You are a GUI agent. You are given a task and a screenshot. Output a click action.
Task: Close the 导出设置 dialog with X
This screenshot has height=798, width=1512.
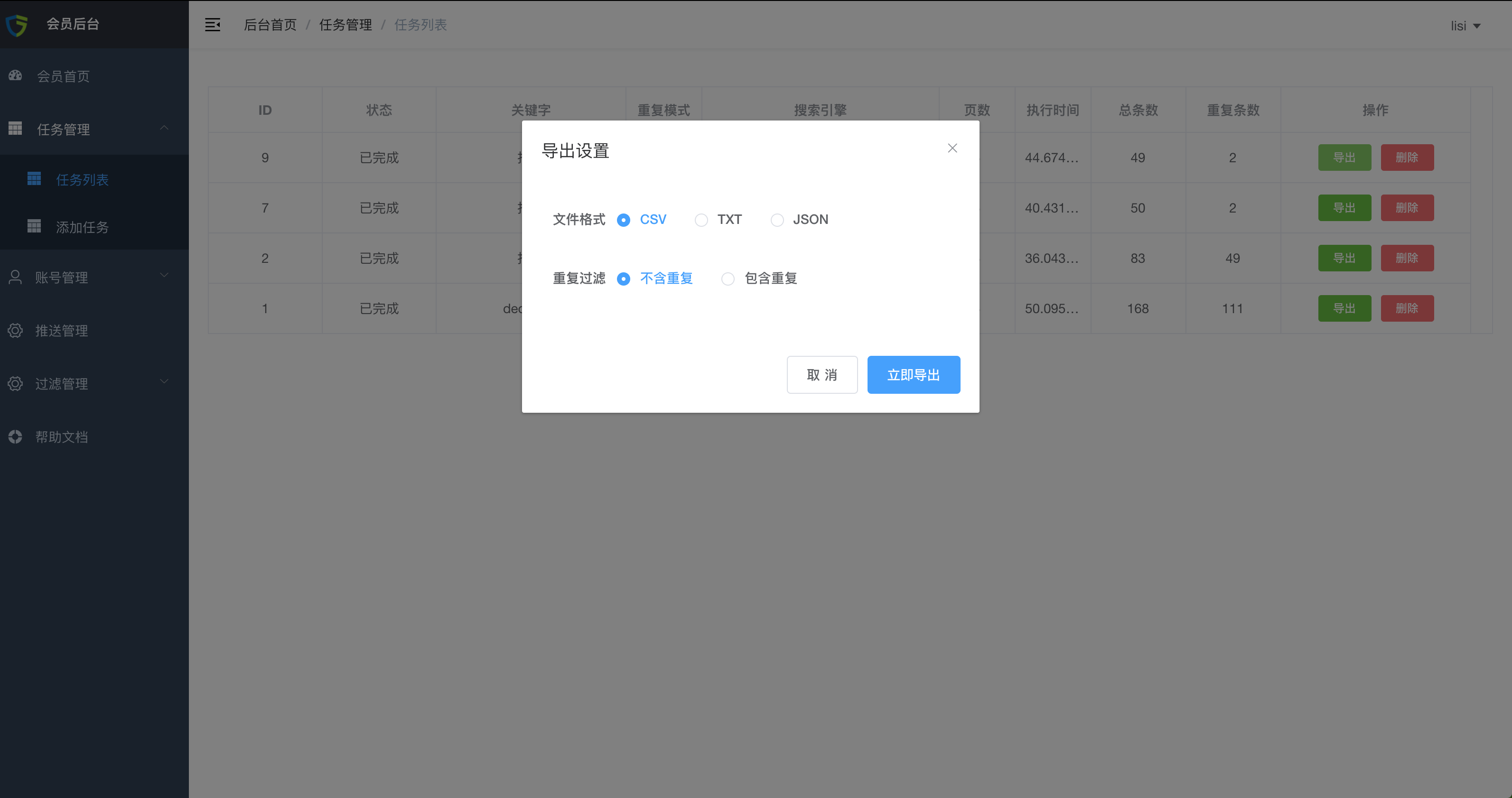pyautogui.click(x=952, y=148)
